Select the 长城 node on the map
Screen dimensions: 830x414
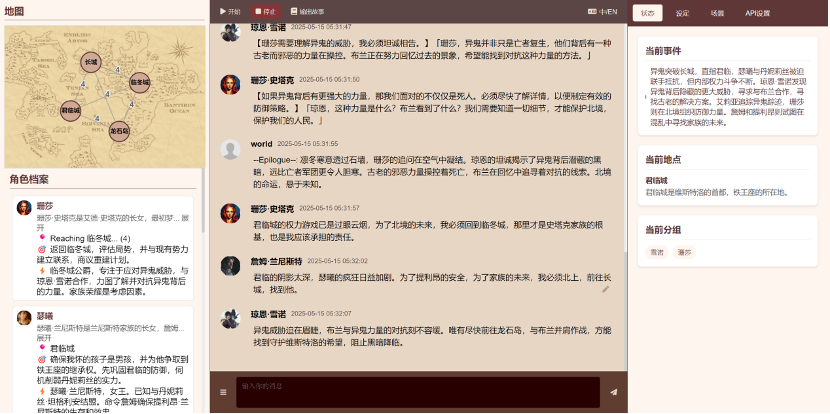[x=91, y=62]
